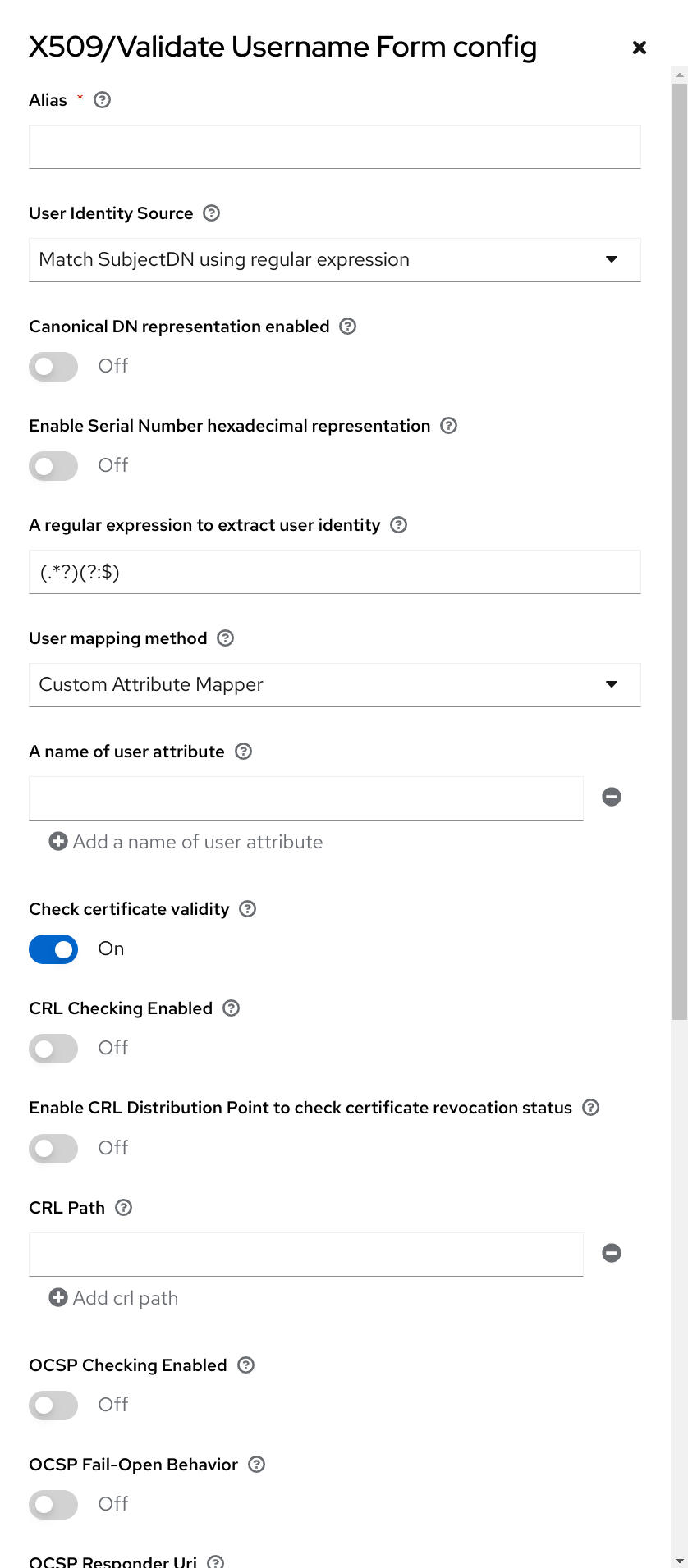Open help for User Identity Source
The image size is (688, 1568).
click(x=212, y=213)
